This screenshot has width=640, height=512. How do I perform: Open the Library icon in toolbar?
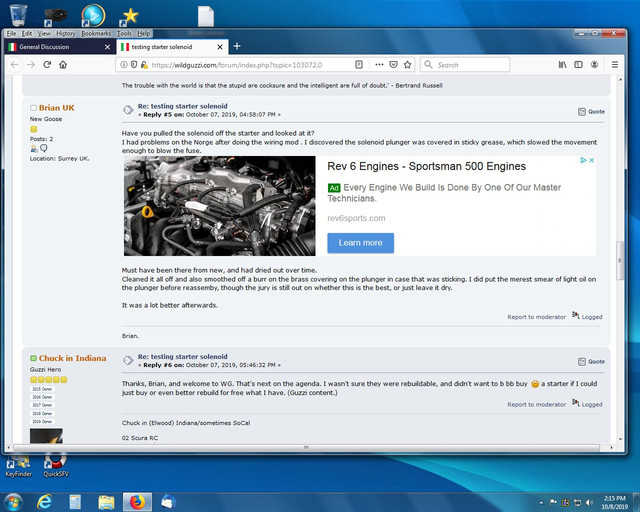(x=562, y=65)
